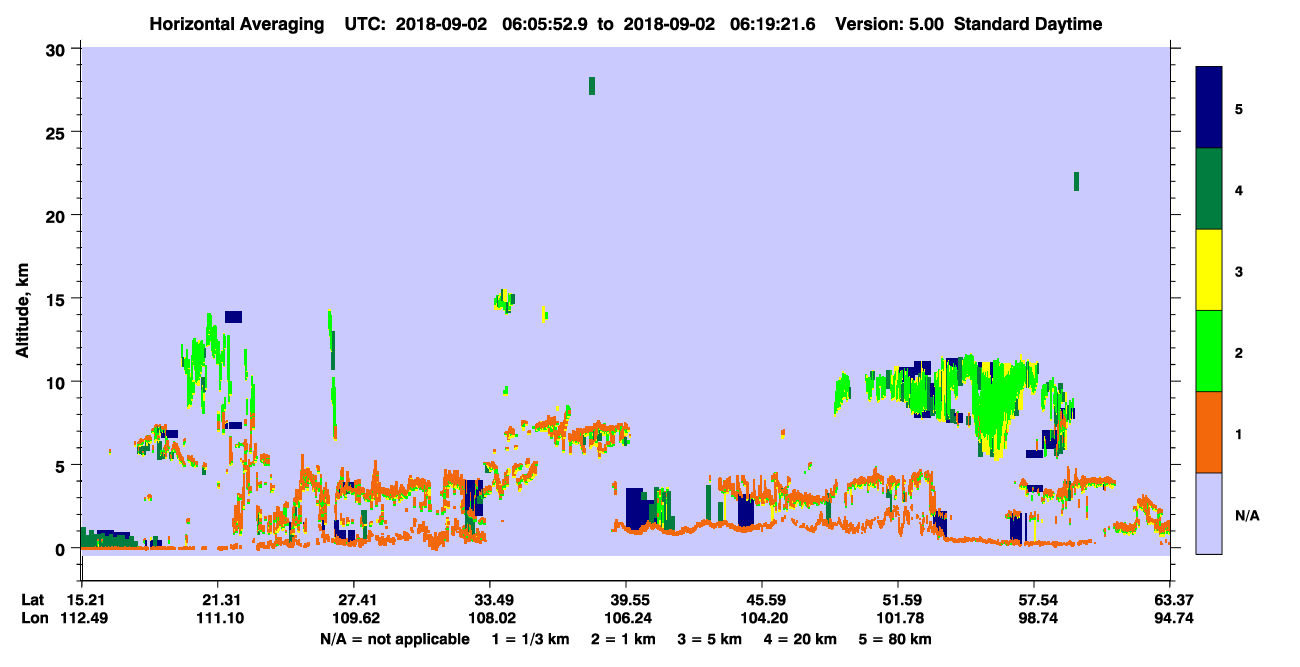Click the bright green colorbar segment labeled 2

click(x=1209, y=351)
